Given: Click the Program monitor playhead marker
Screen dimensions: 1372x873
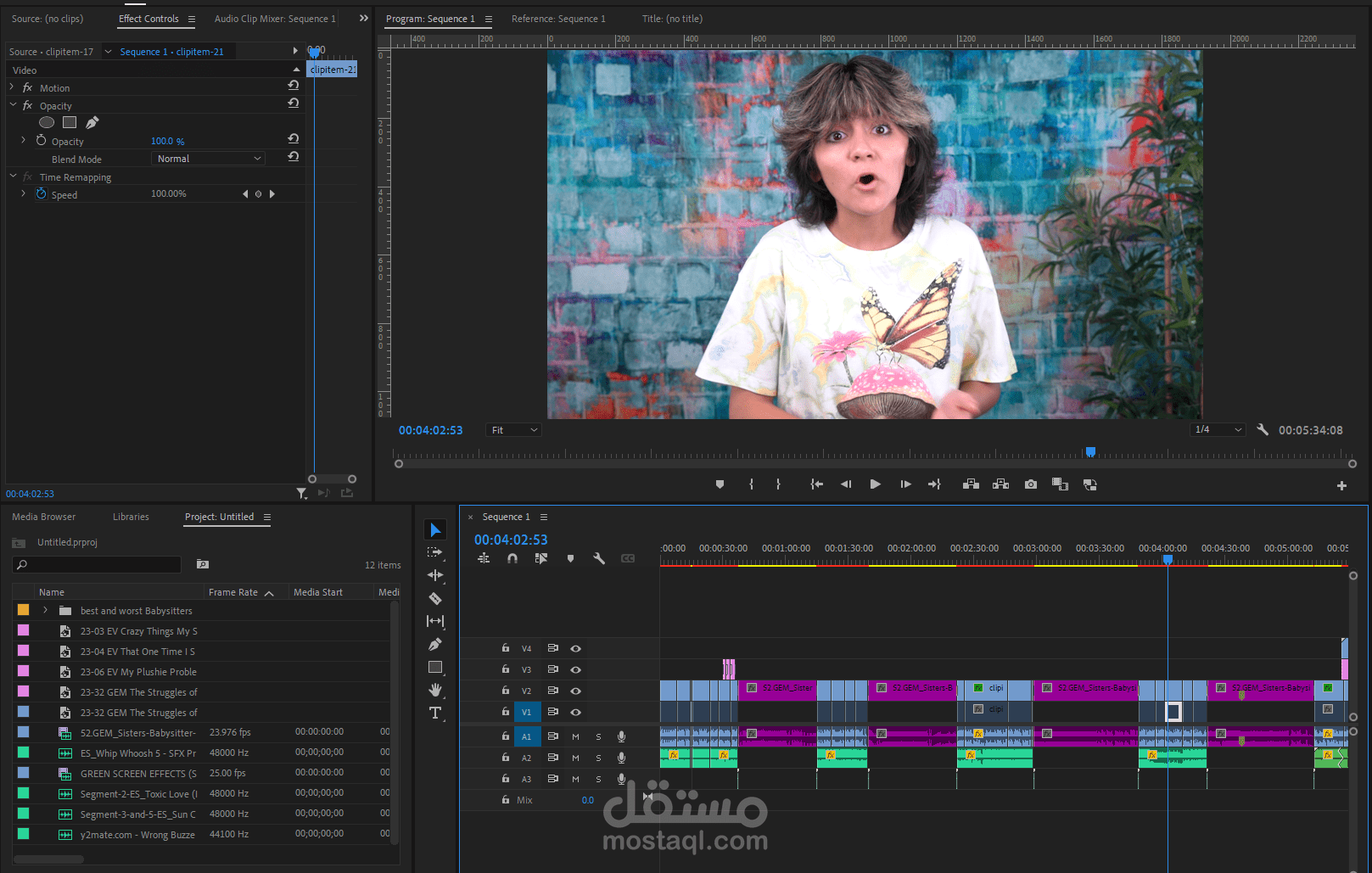Looking at the screenshot, I should tap(1090, 452).
